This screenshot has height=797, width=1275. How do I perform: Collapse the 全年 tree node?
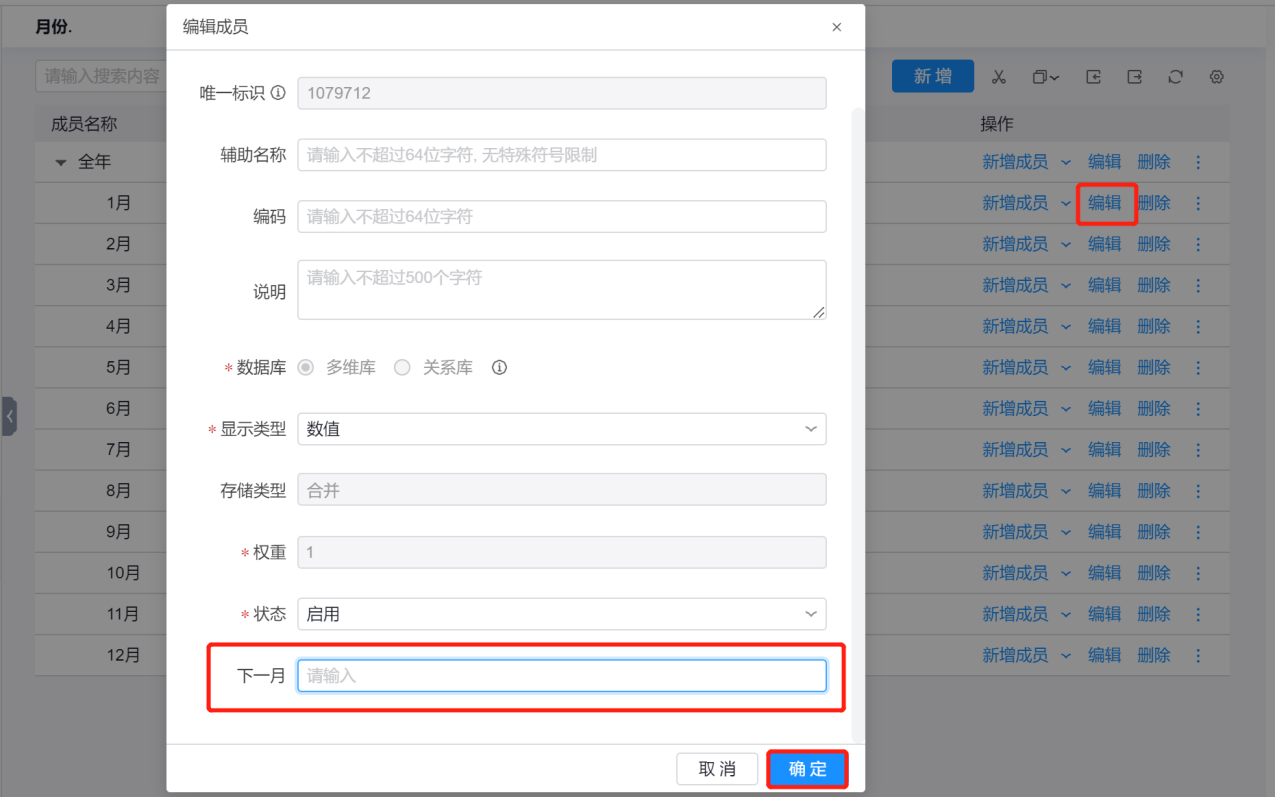tap(61, 162)
